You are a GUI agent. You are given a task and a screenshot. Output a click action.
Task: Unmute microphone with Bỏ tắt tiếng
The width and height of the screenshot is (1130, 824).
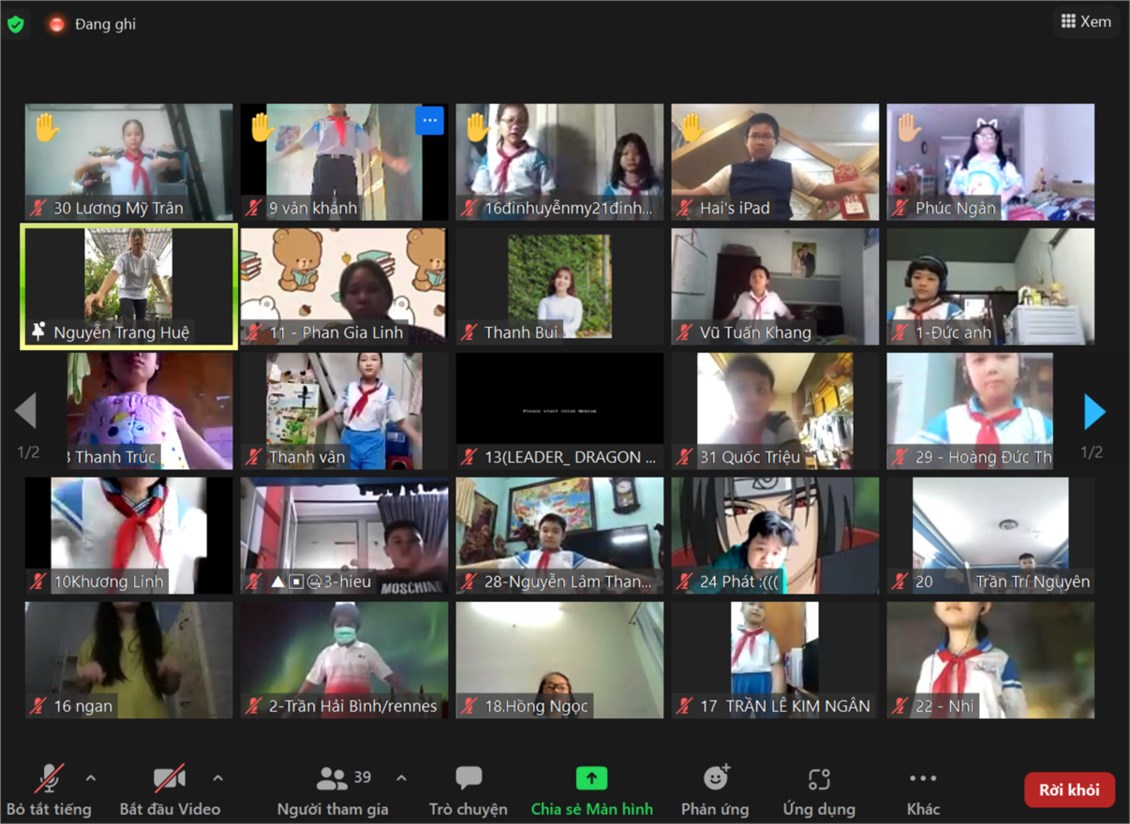click(49, 778)
